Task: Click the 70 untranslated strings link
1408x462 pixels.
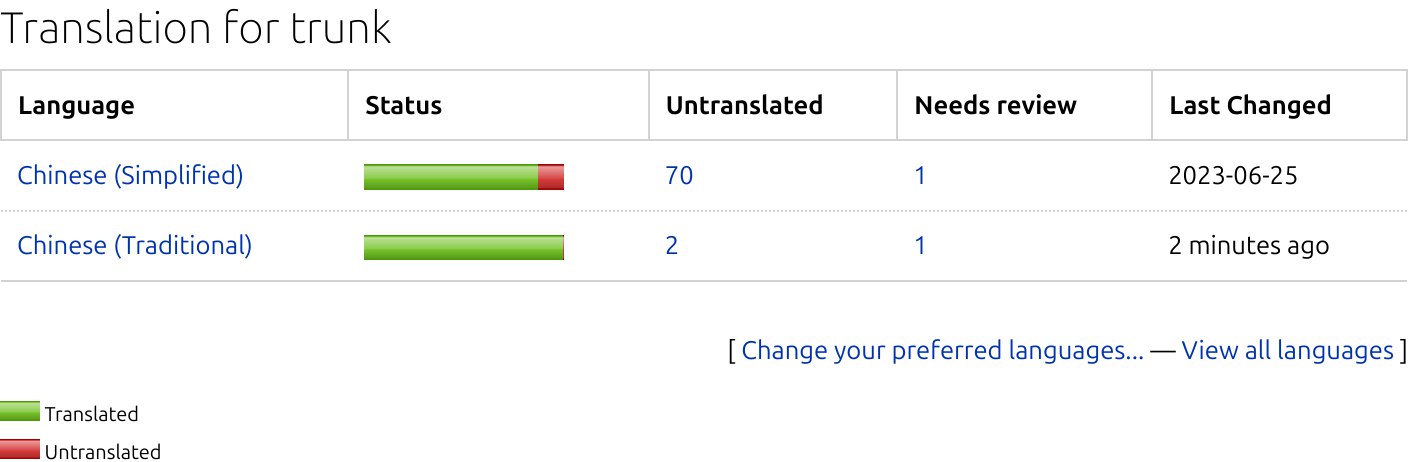Action: pyautogui.click(x=679, y=176)
